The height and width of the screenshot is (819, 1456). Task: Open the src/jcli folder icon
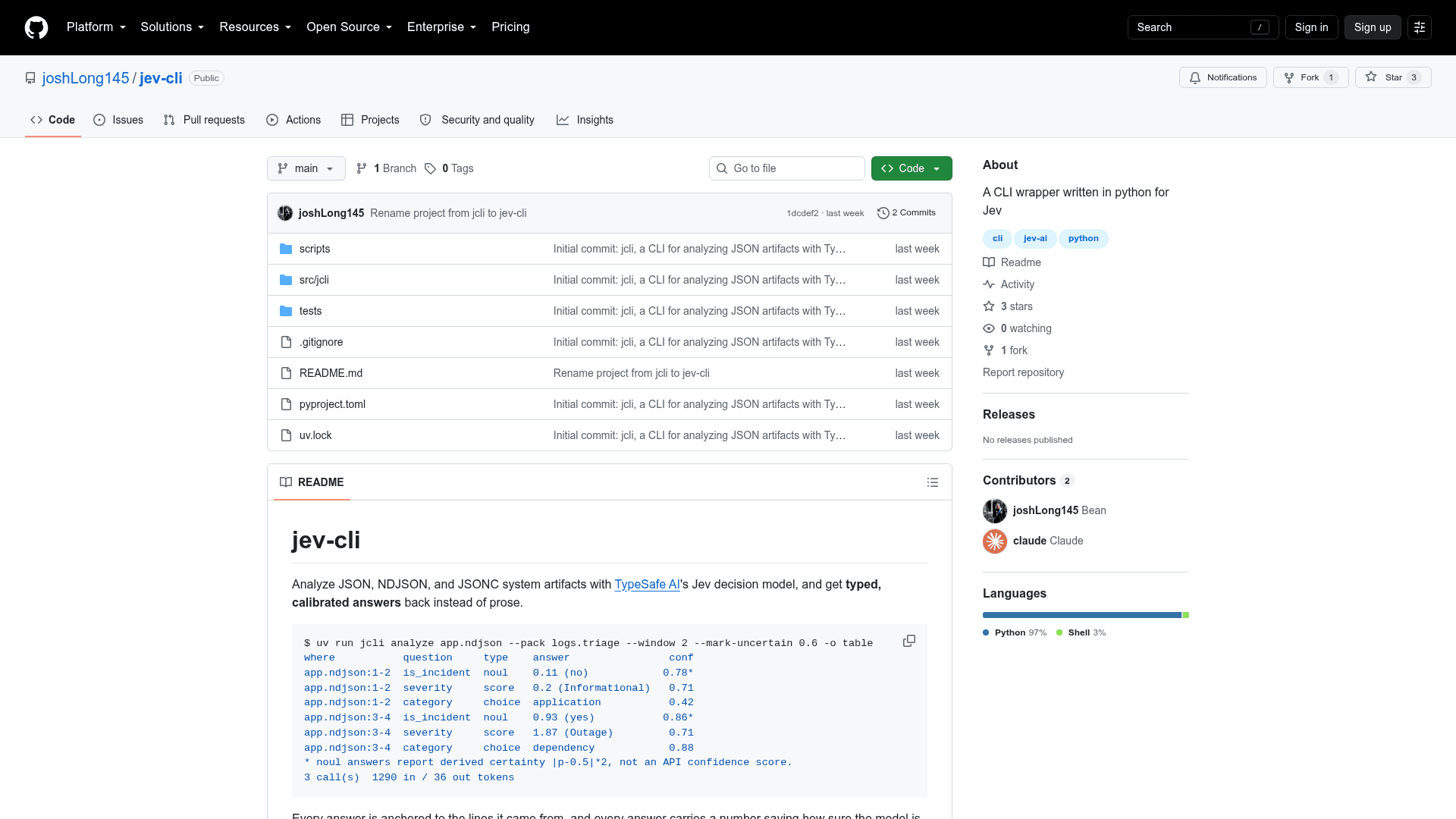[286, 280]
